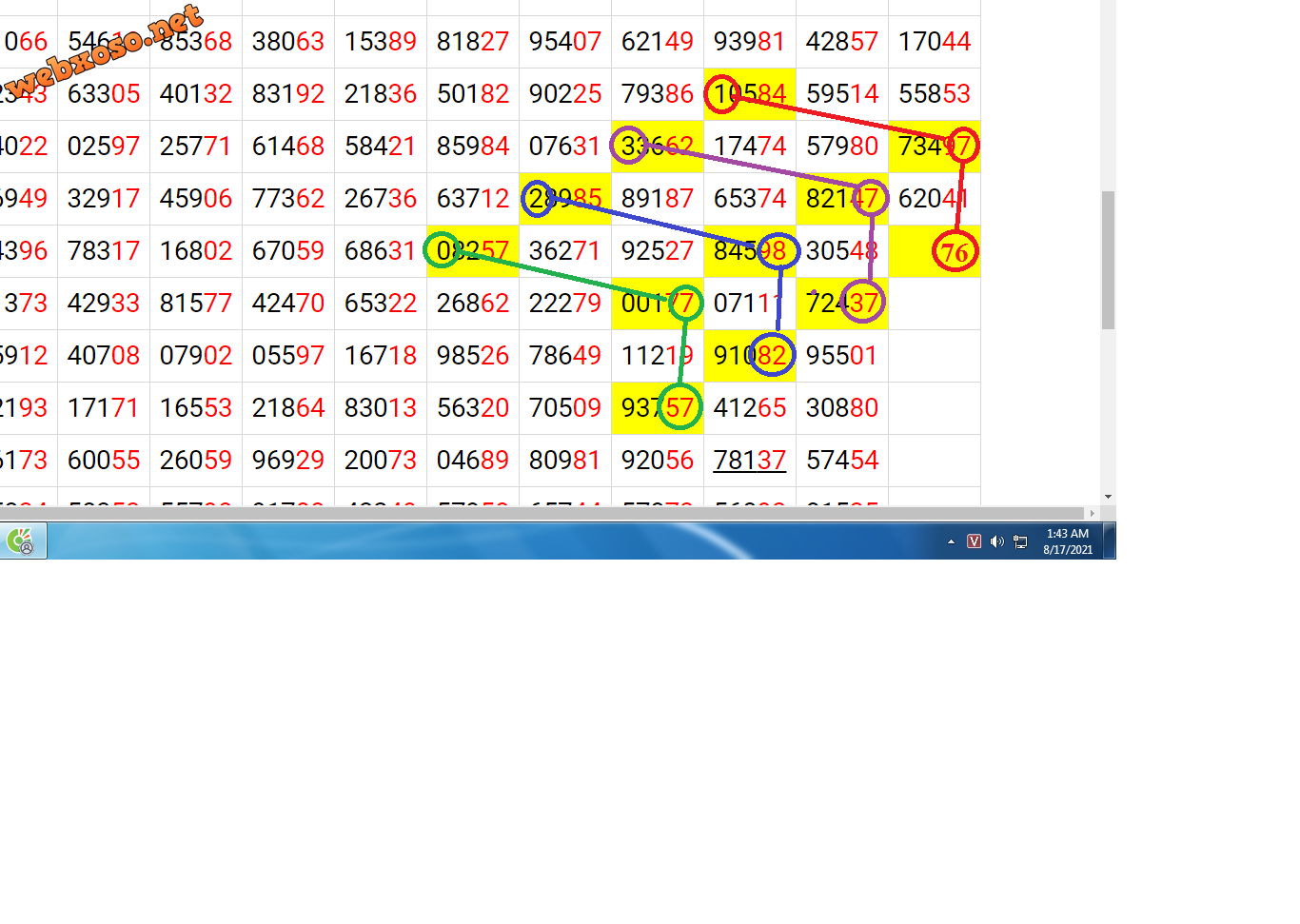Show hidden system tray icons

tap(951, 541)
